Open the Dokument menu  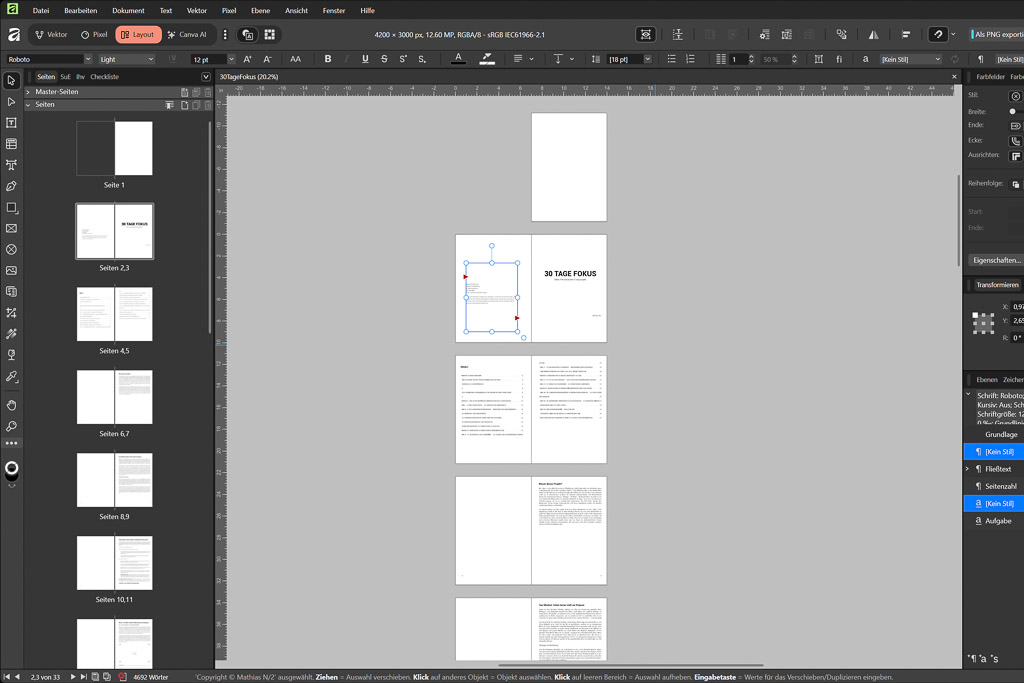[x=128, y=10]
